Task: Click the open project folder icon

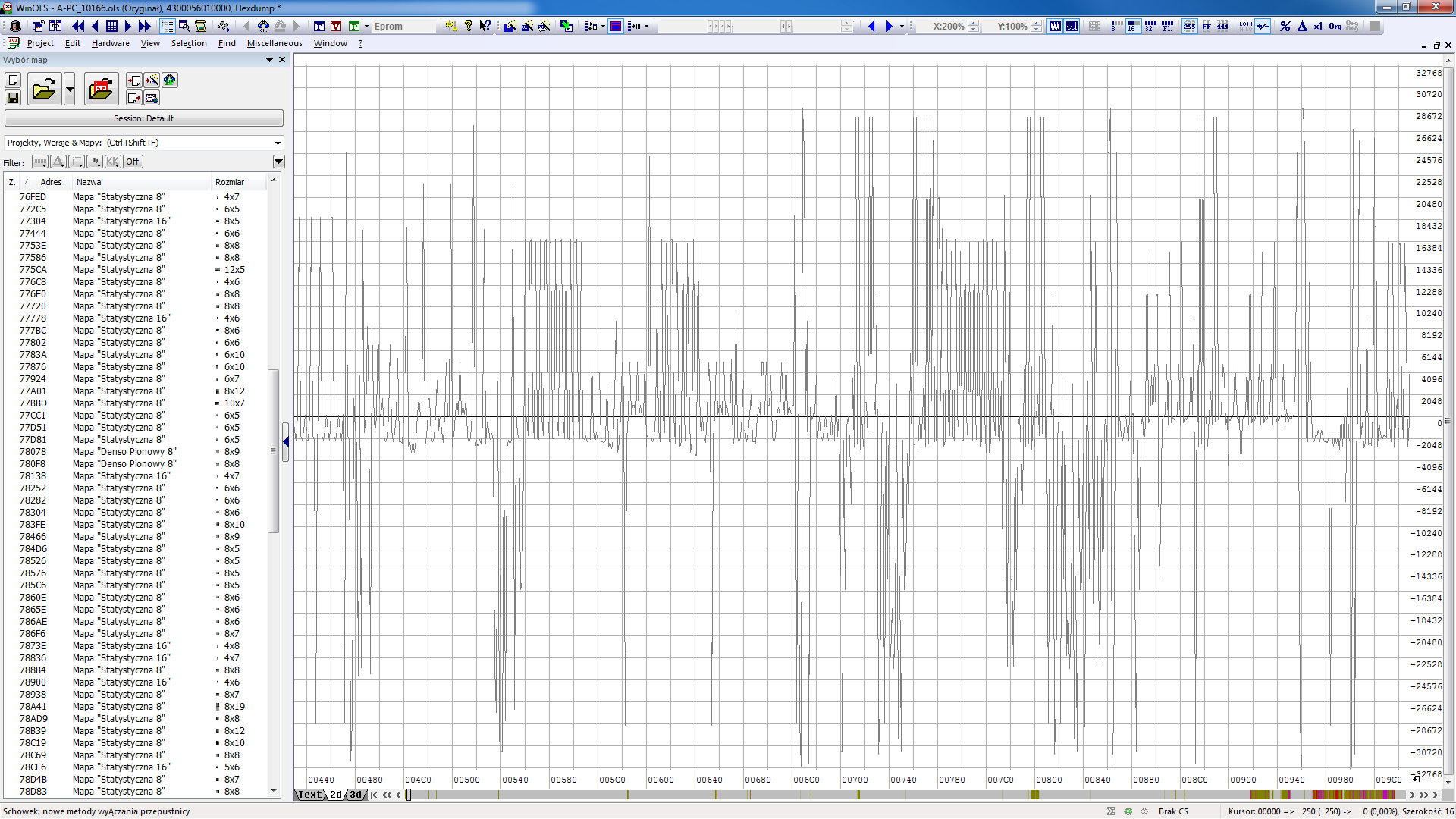Action: 44,89
